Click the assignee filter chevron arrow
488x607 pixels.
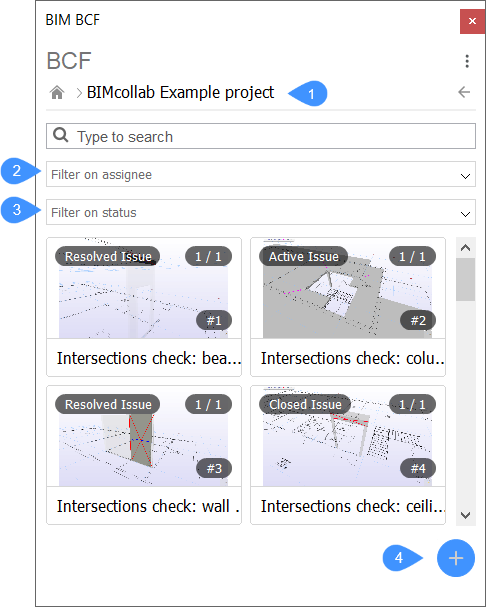pyautogui.click(x=465, y=176)
